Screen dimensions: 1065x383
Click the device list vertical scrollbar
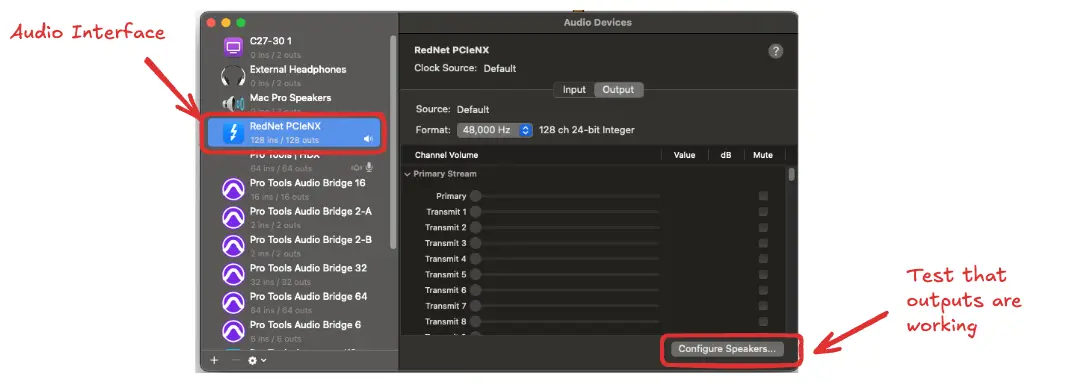[x=393, y=143]
